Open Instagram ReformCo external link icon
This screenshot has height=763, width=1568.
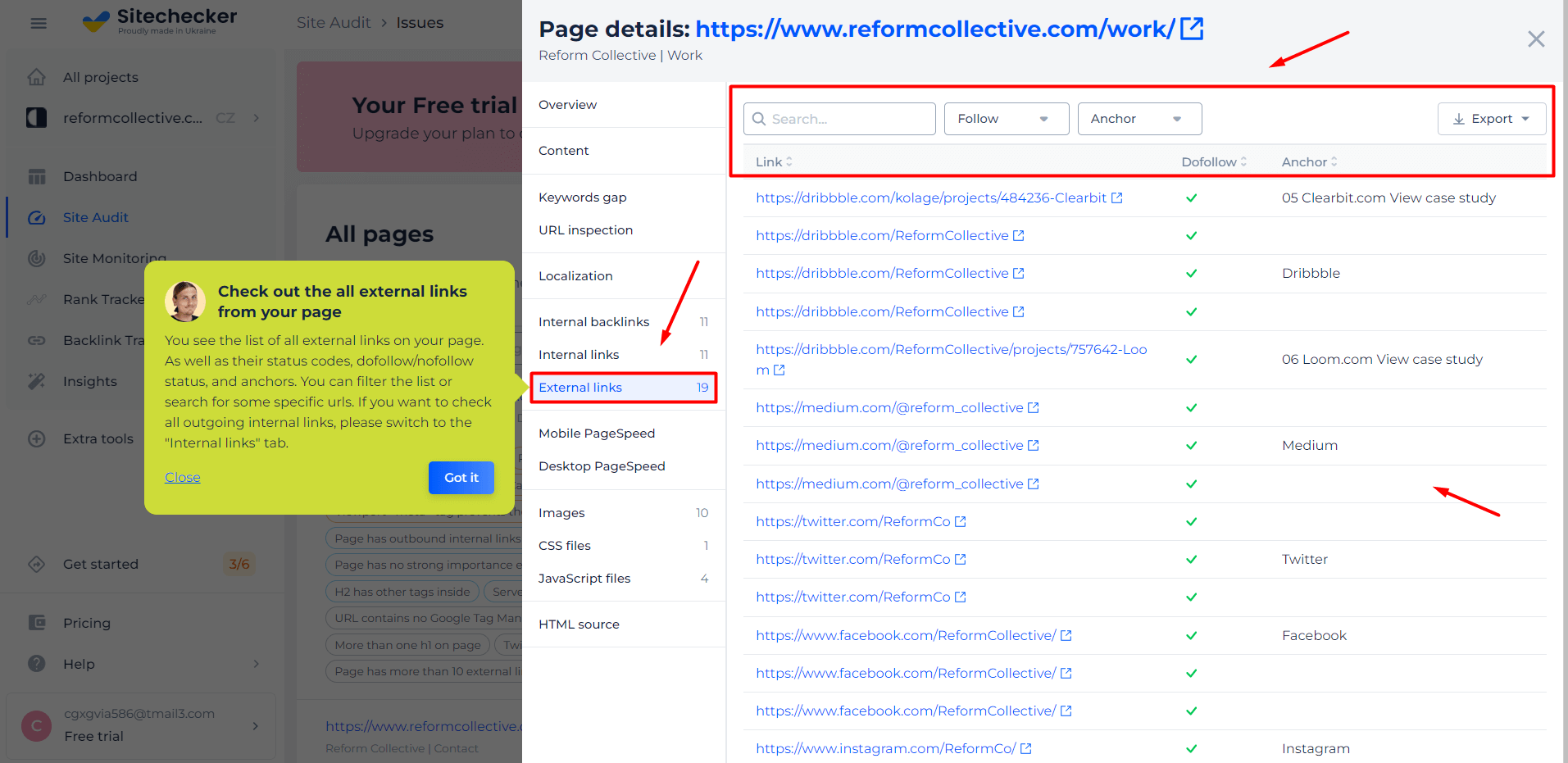tap(1025, 748)
